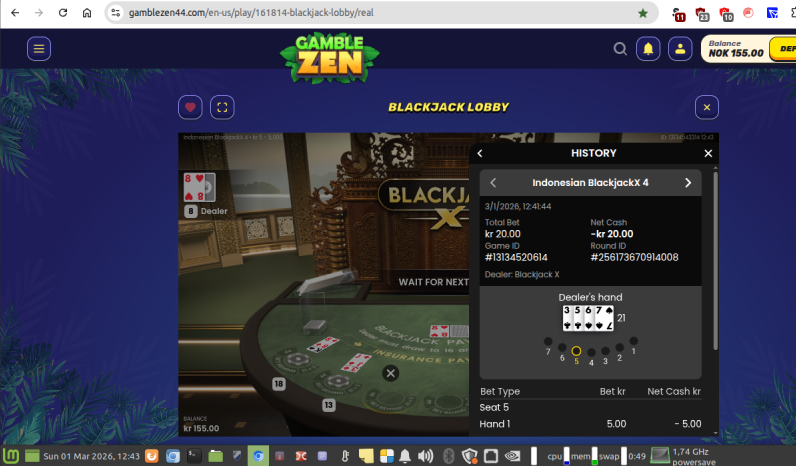
Task: Close the History panel
Action: point(708,153)
